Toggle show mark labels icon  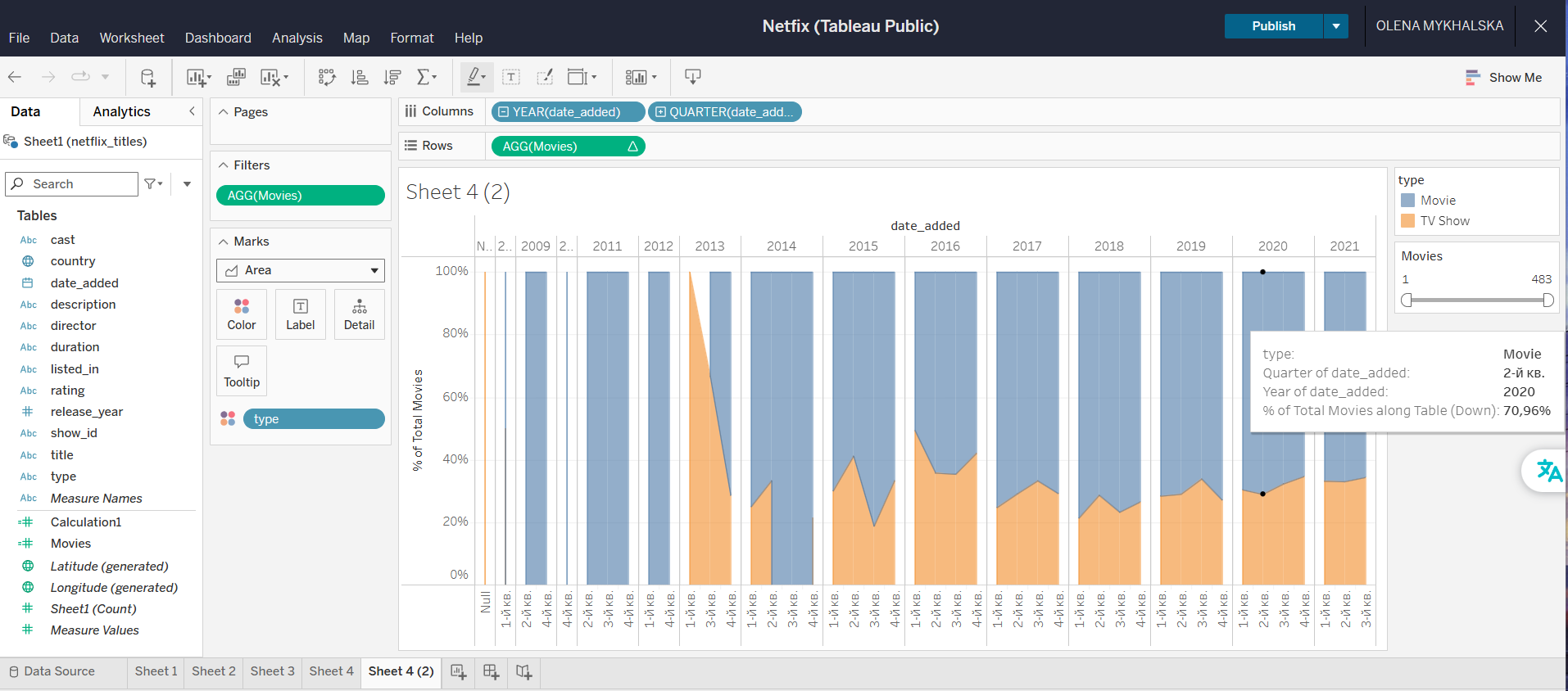(x=511, y=77)
